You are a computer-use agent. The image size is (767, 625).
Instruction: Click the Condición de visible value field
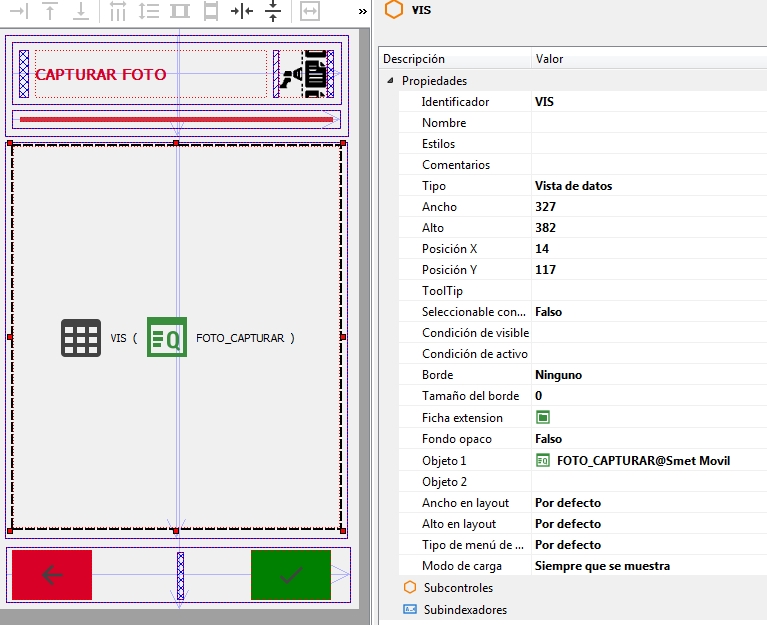649,333
